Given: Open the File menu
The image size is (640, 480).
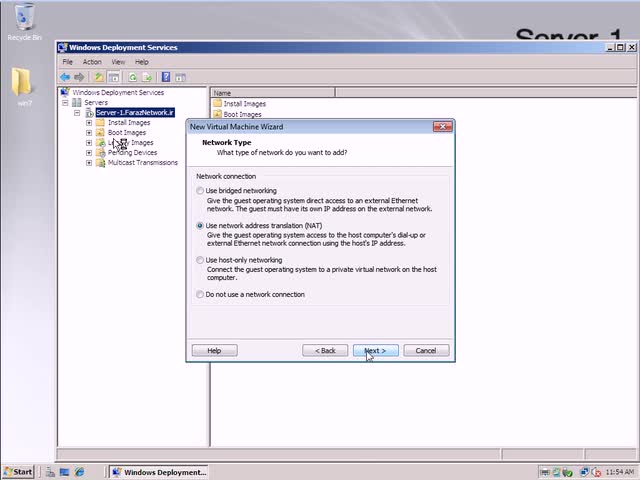Looking at the screenshot, I should (67, 62).
